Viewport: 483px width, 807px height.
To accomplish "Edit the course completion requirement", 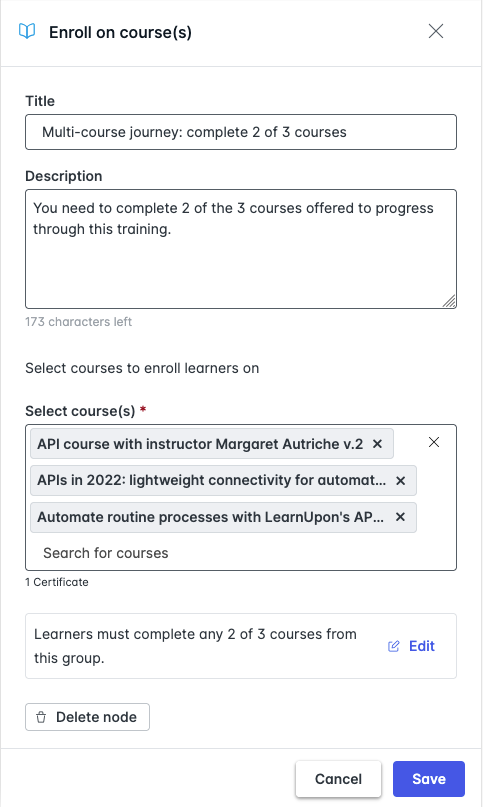I will 411,646.
